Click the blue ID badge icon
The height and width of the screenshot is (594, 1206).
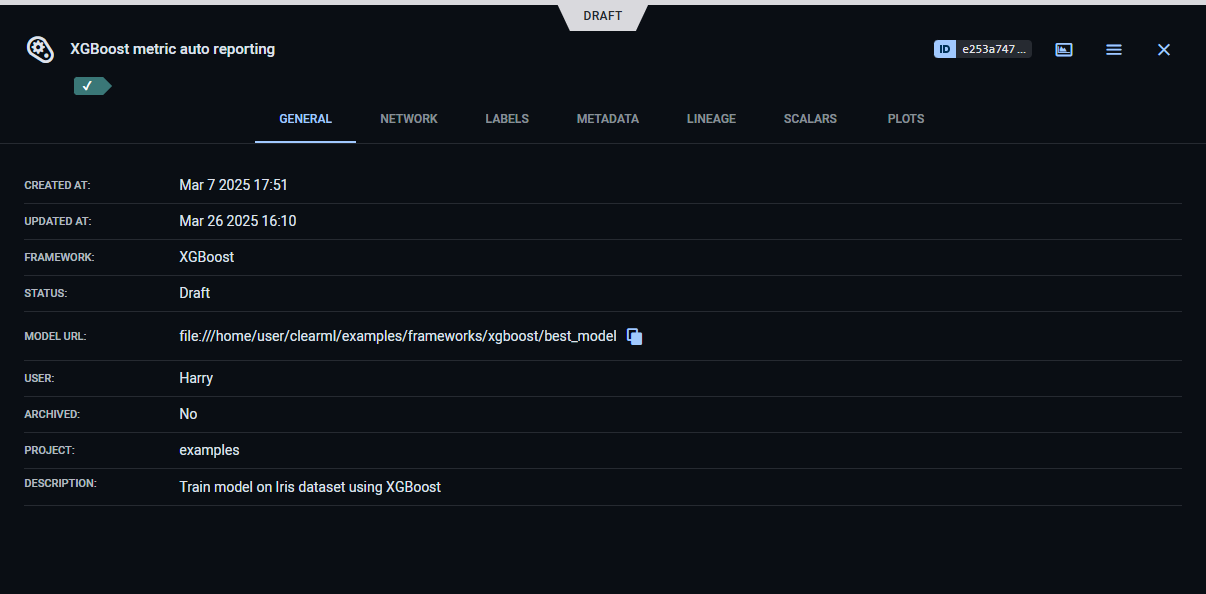pos(945,49)
